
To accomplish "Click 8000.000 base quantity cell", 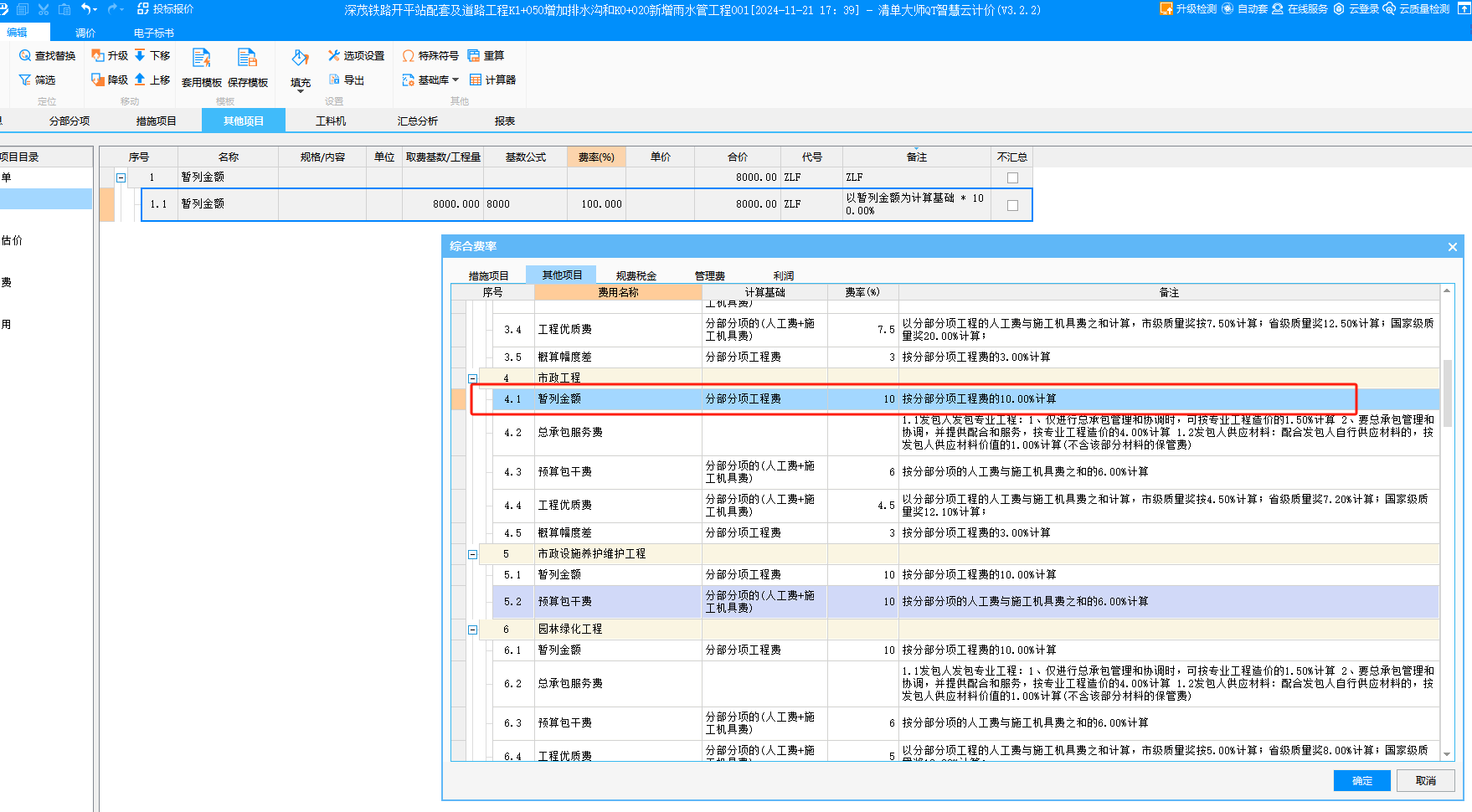I will (443, 204).
